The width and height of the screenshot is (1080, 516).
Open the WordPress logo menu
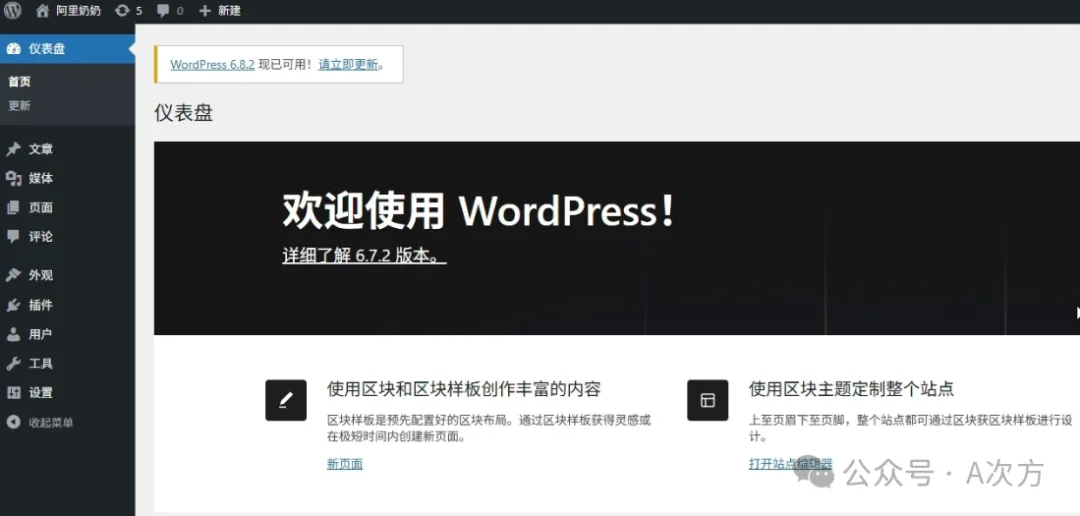point(12,11)
